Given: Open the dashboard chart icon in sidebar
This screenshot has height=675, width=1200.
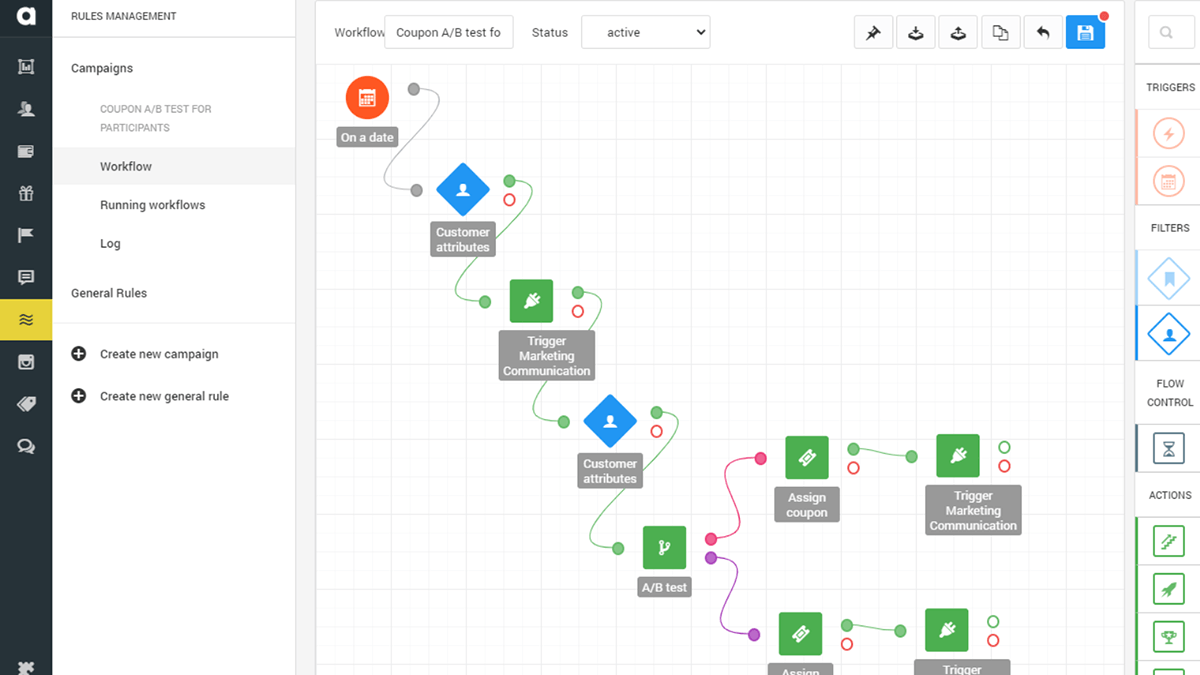Looking at the screenshot, I should click(x=26, y=67).
